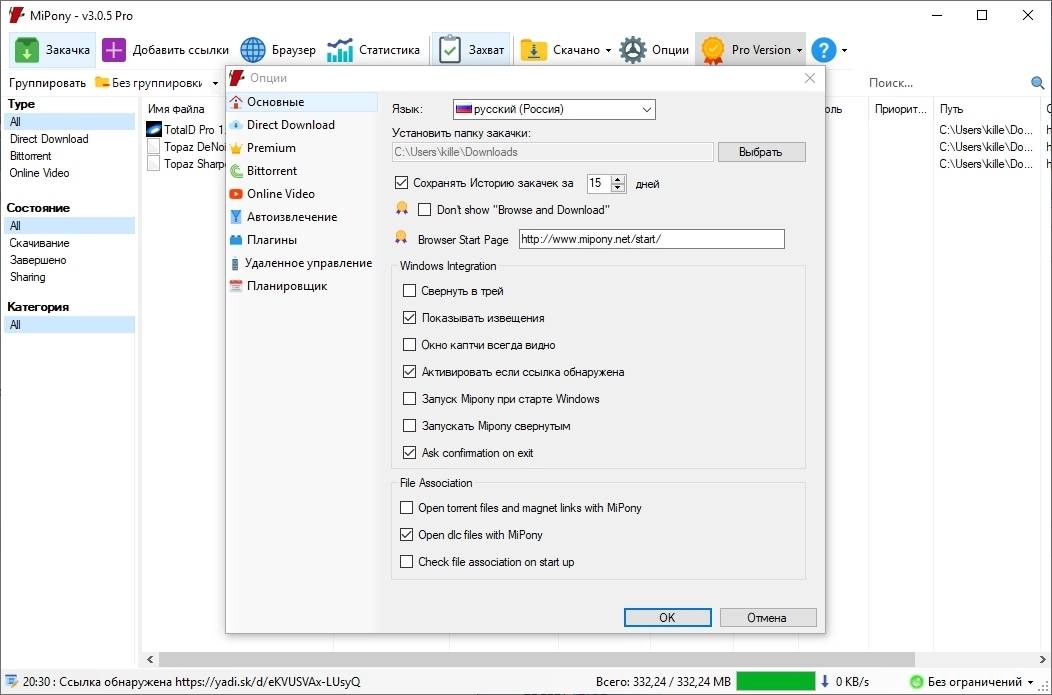The width and height of the screenshot is (1052, 695).
Task: Click the Плагины brick icon
Action: 235,240
